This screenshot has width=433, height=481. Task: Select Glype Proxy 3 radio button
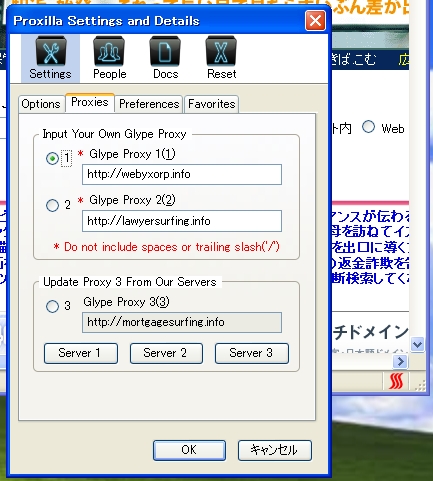tap(52, 306)
